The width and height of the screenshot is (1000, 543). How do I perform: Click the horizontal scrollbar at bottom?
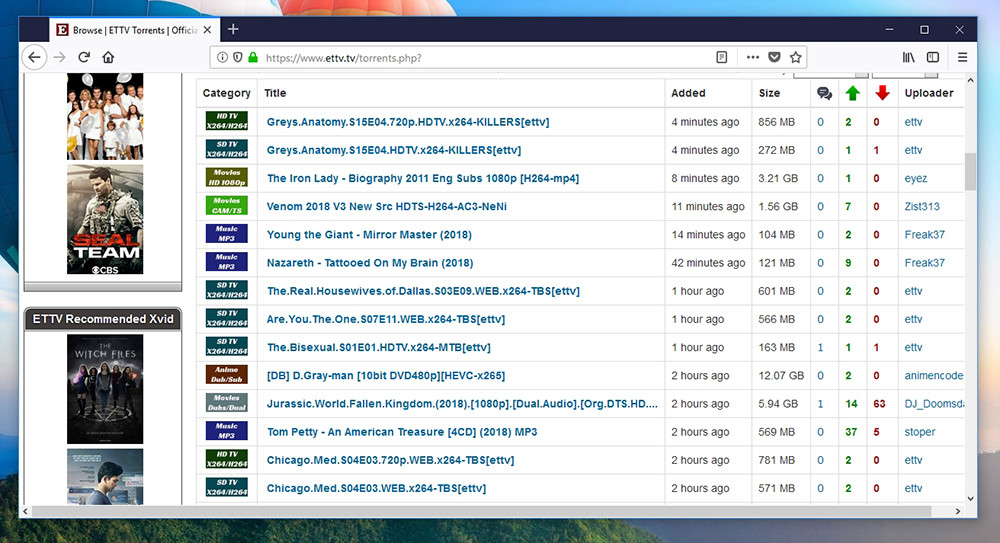[481, 511]
